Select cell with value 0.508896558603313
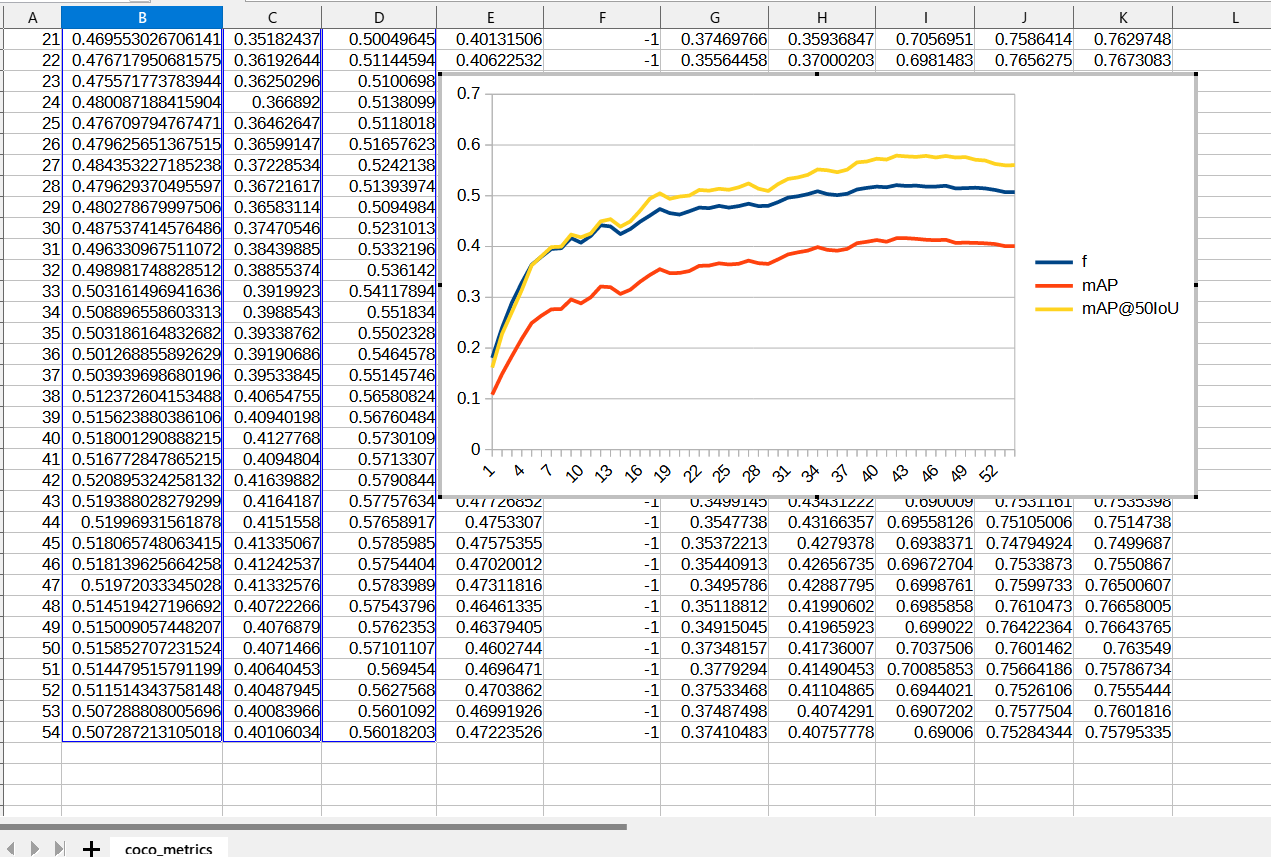The height and width of the screenshot is (857, 1271). point(142,313)
